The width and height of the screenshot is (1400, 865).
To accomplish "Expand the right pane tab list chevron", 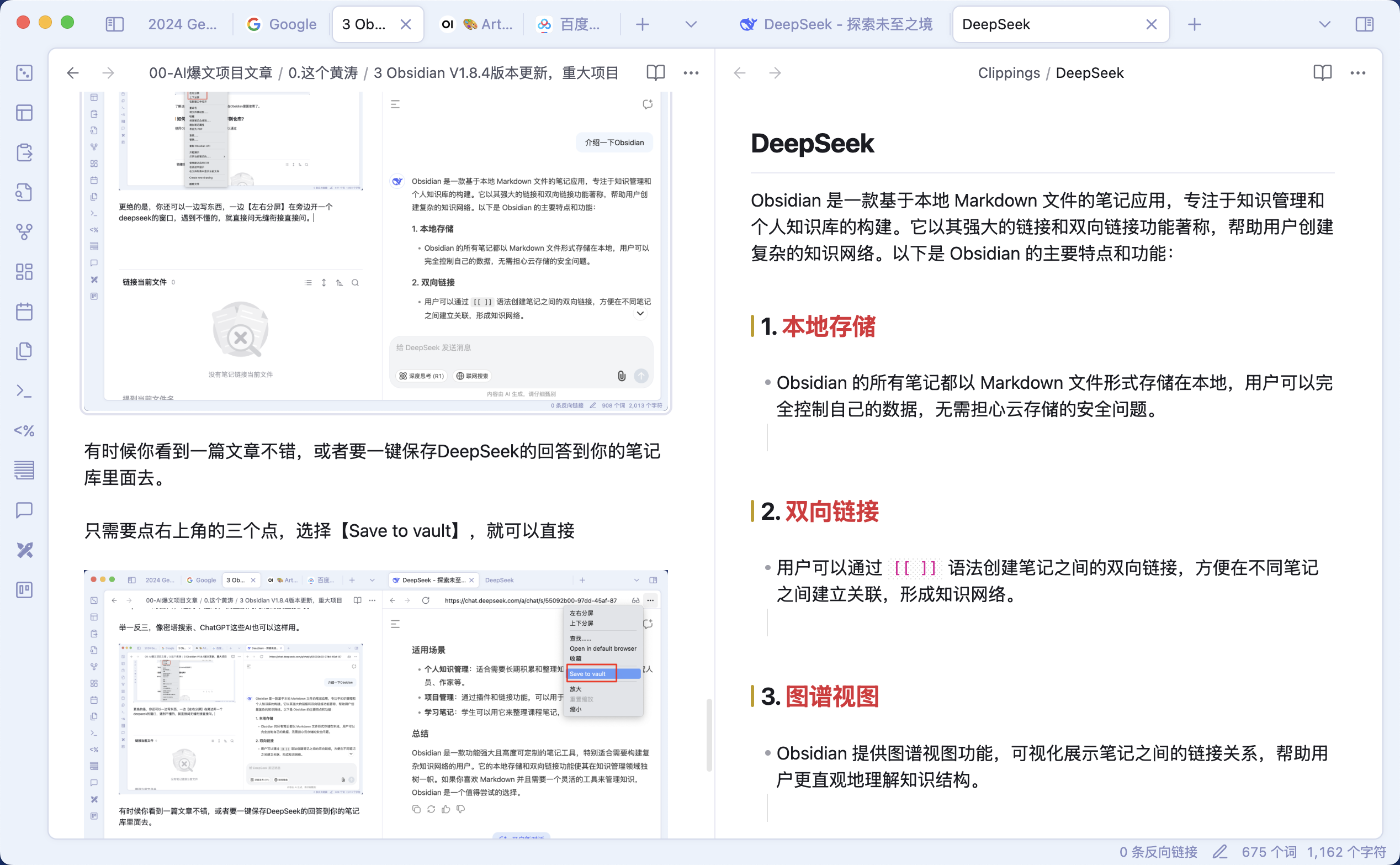I will (1324, 24).
